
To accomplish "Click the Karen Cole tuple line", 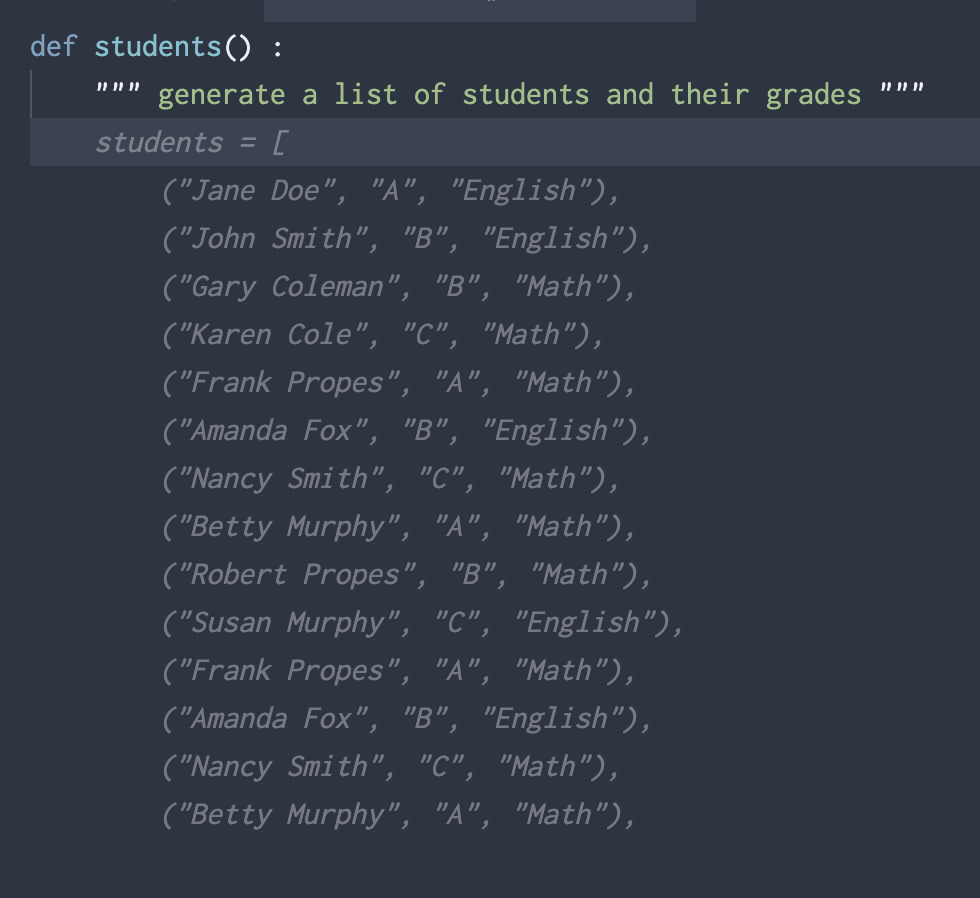I will pos(383,336).
